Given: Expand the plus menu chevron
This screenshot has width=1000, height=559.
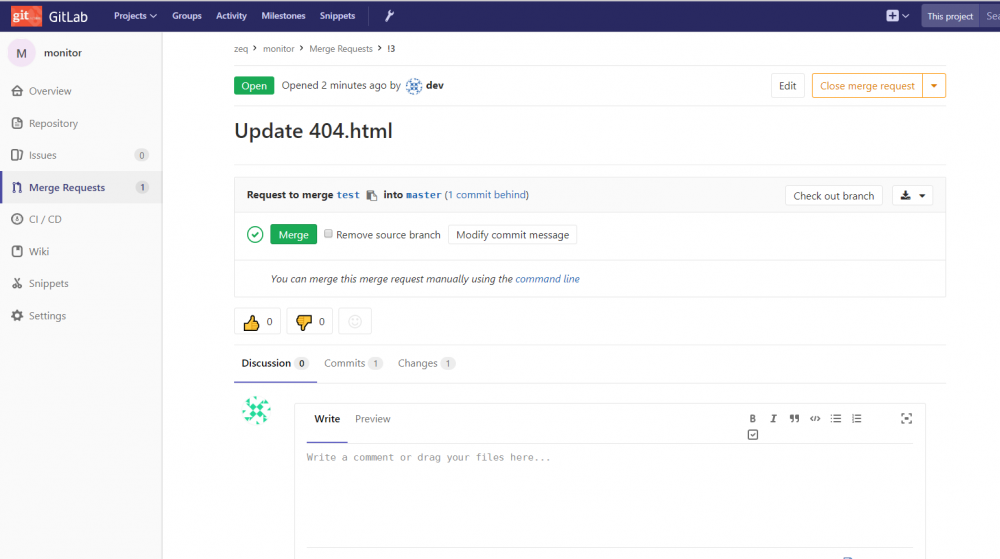Looking at the screenshot, I should (x=906, y=16).
